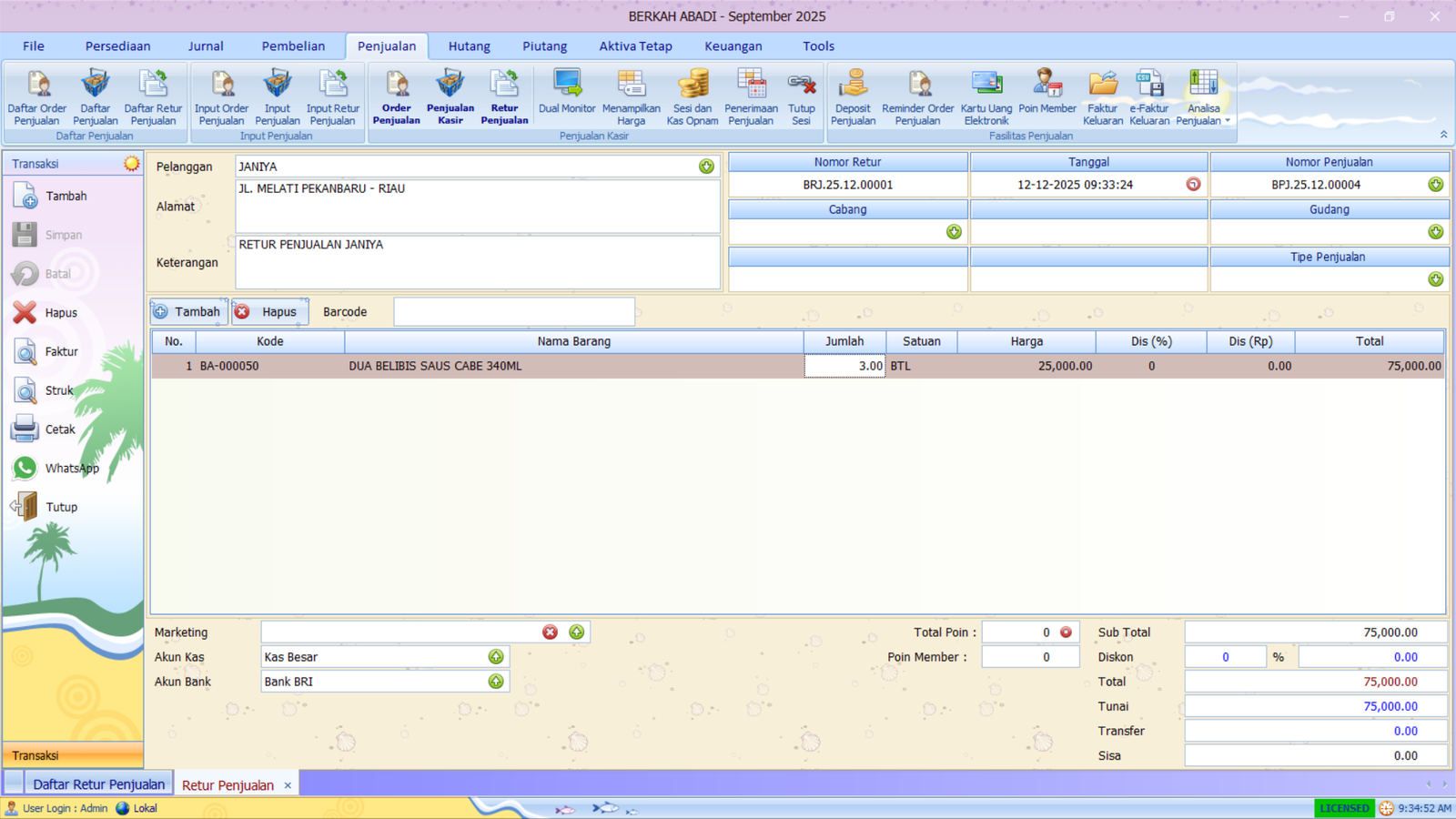Expand the Analisa Penjualan dropdown arrow
This screenshot has width=1456, height=819.
click(1226, 120)
